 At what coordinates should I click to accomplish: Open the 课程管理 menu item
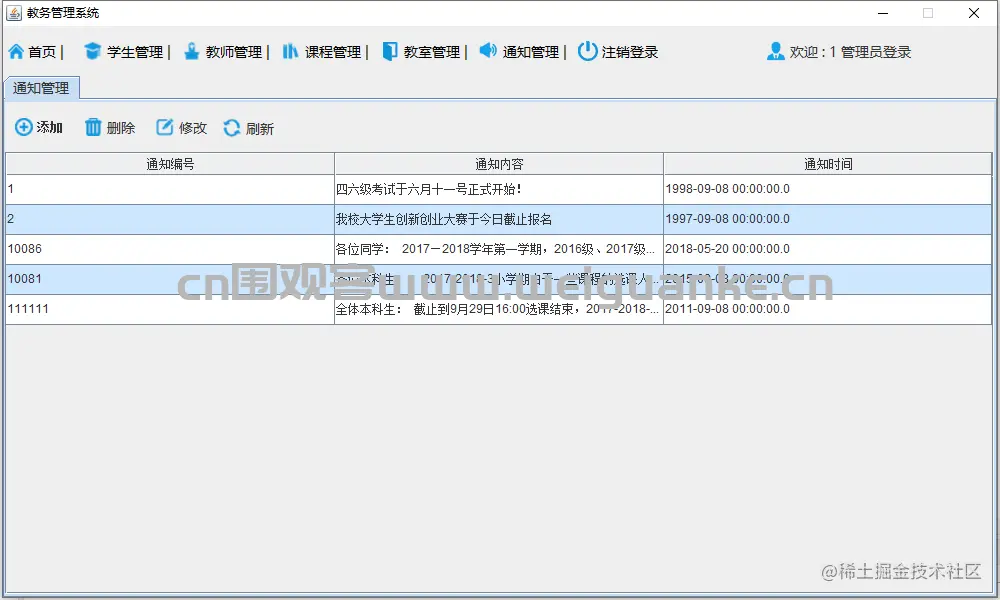click(333, 52)
